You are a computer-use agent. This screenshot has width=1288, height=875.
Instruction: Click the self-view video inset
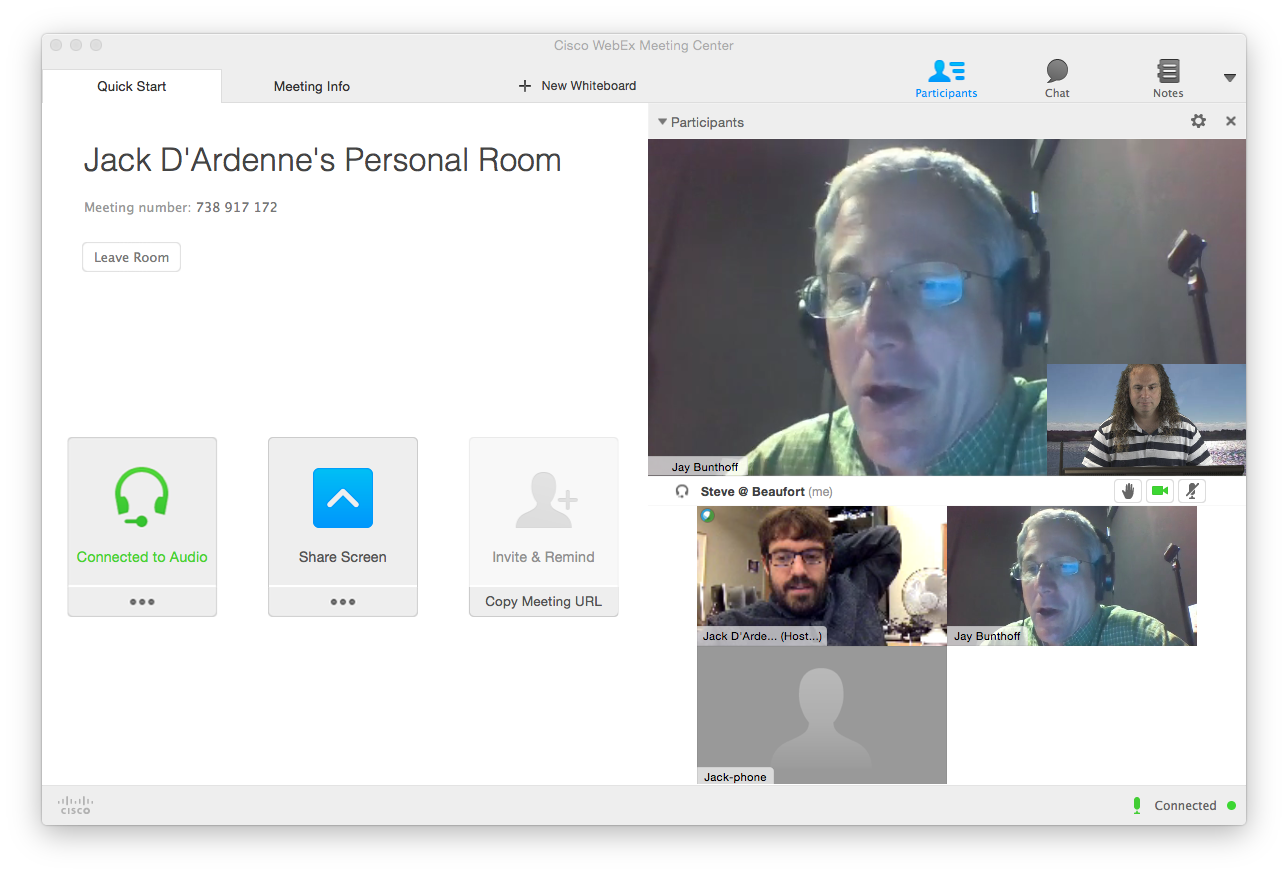click(x=1146, y=419)
